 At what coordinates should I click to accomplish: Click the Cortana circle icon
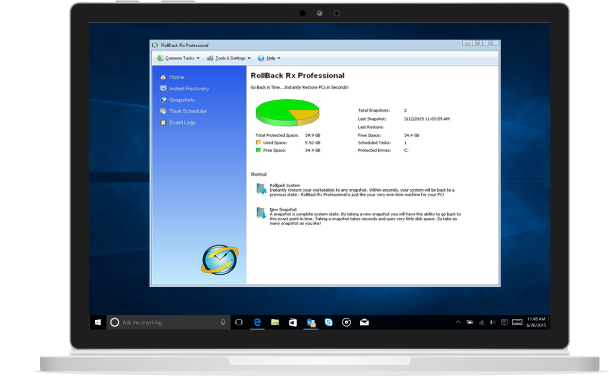[115, 322]
